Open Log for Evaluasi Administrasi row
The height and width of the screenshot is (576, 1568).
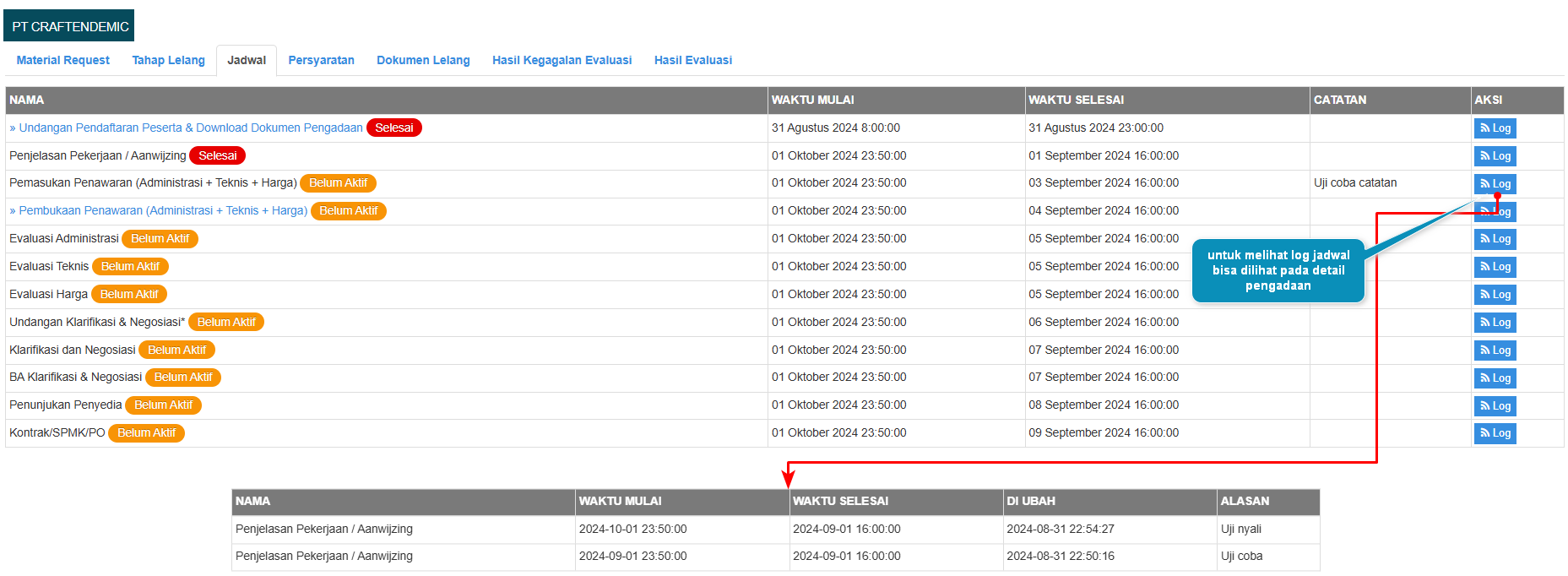tap(1495, 239)
